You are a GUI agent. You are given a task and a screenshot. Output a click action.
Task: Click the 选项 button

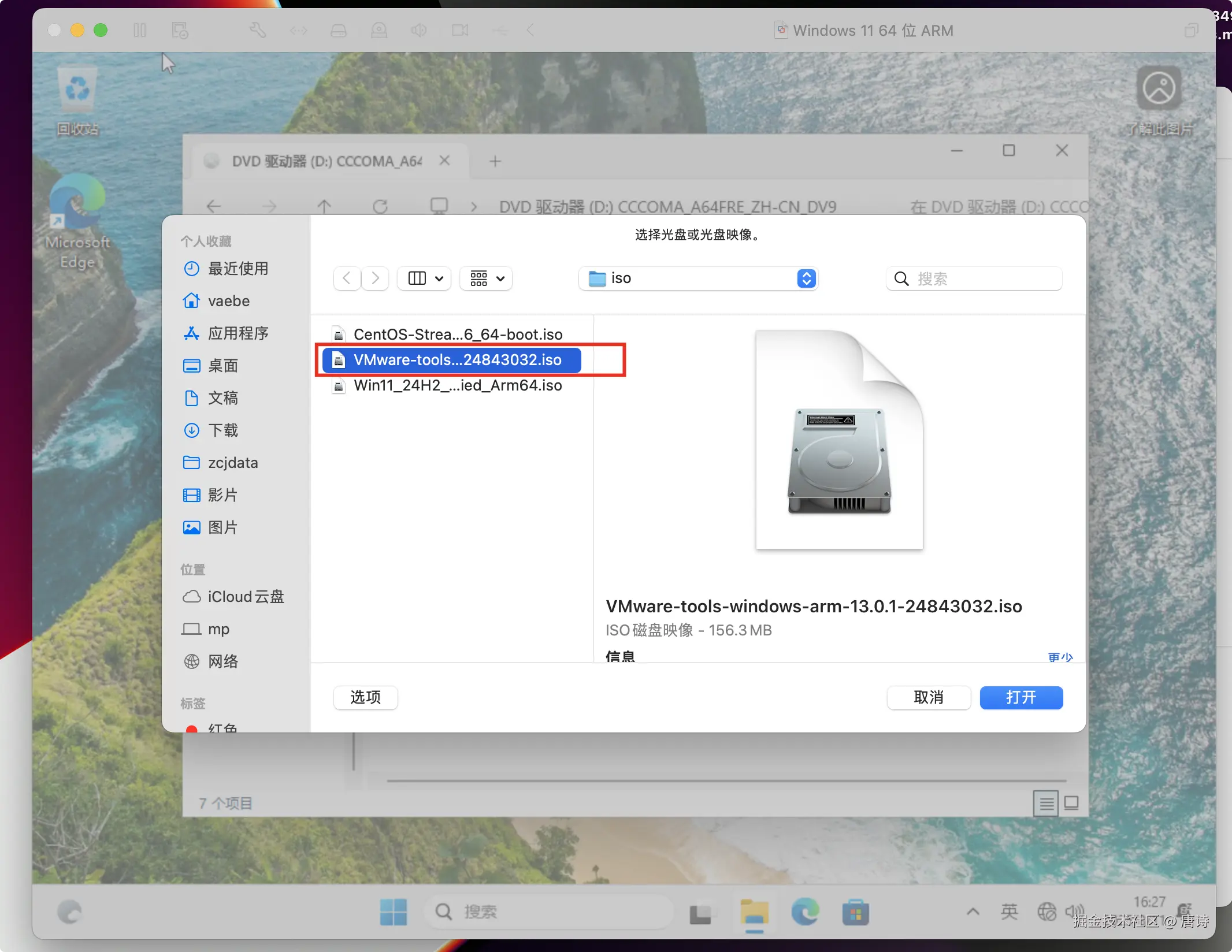(x=365, y=697)
